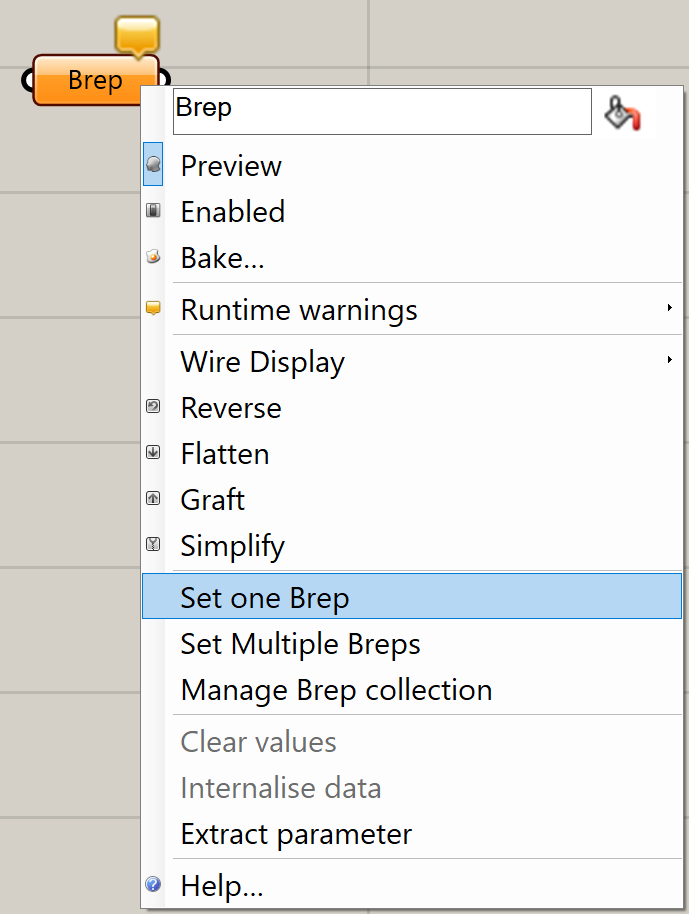Expand the Runtime warnings submenu arrow
This screenshot has width=689, height=914.
669,309
